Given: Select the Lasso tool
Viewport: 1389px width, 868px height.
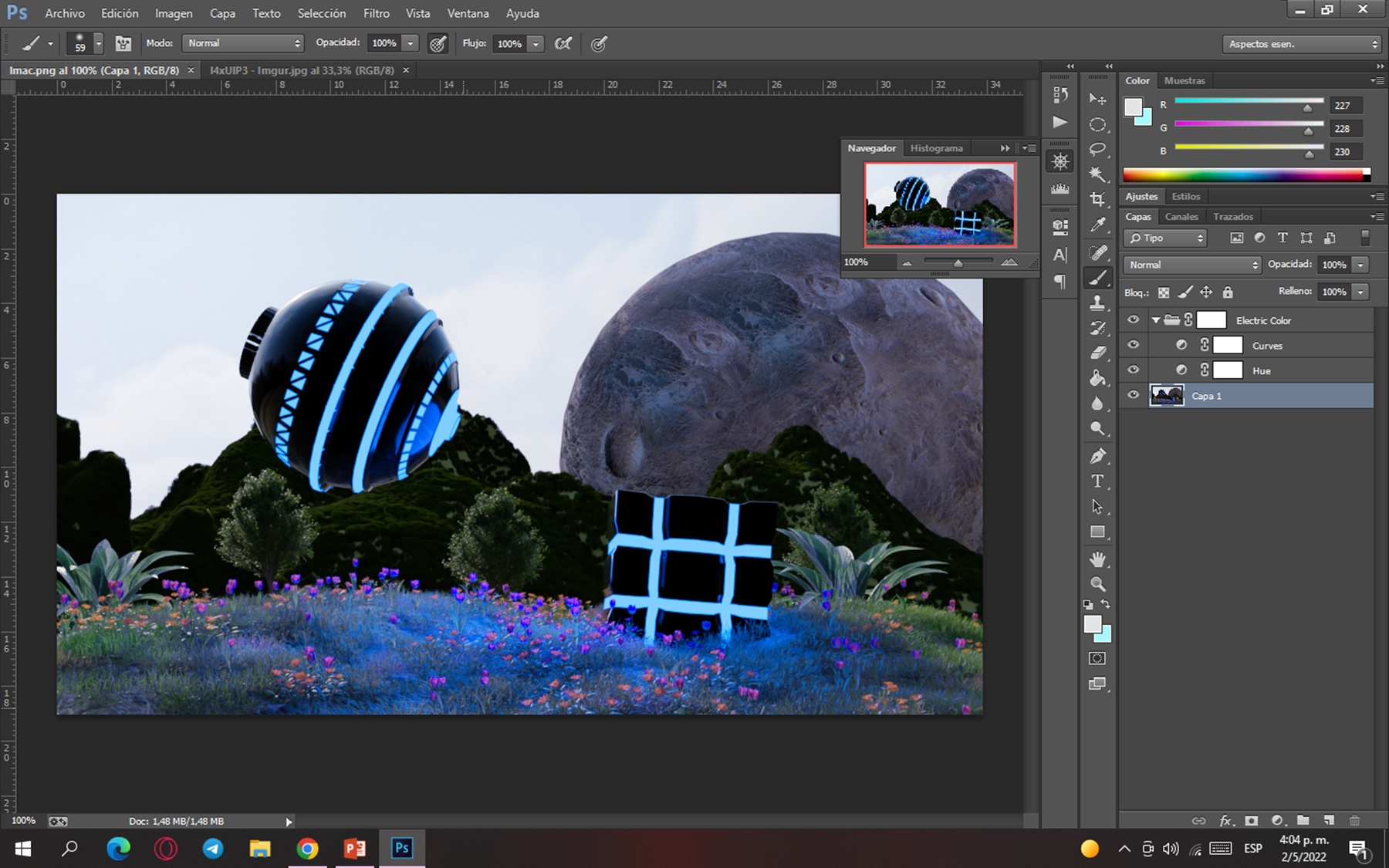Looking at the screenshot, I should click(1097, 149).
